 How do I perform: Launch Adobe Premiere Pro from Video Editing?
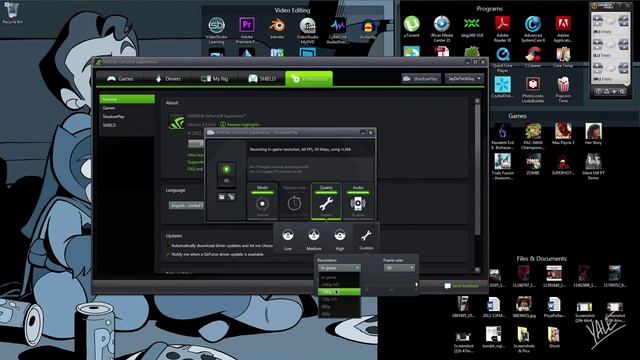pyautogui.click(x=246, y=30)
